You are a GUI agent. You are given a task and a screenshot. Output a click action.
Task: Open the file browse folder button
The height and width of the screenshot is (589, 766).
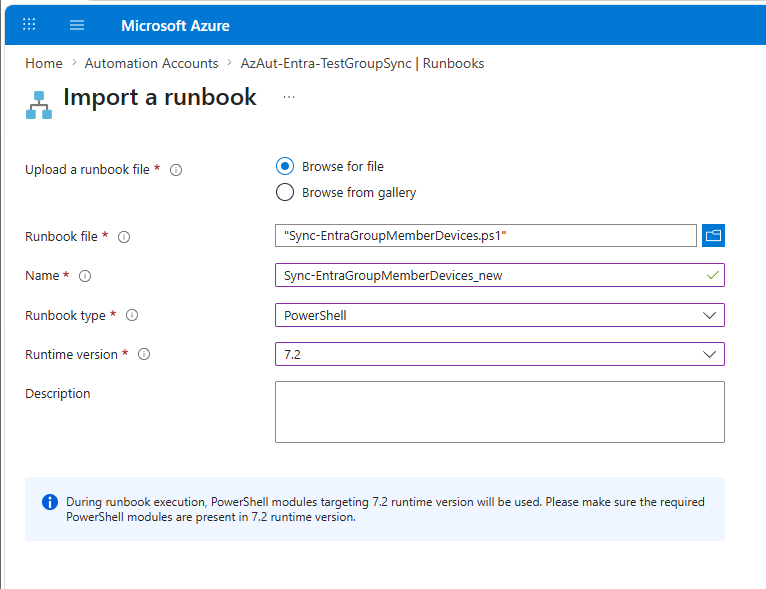click(713, 235)
